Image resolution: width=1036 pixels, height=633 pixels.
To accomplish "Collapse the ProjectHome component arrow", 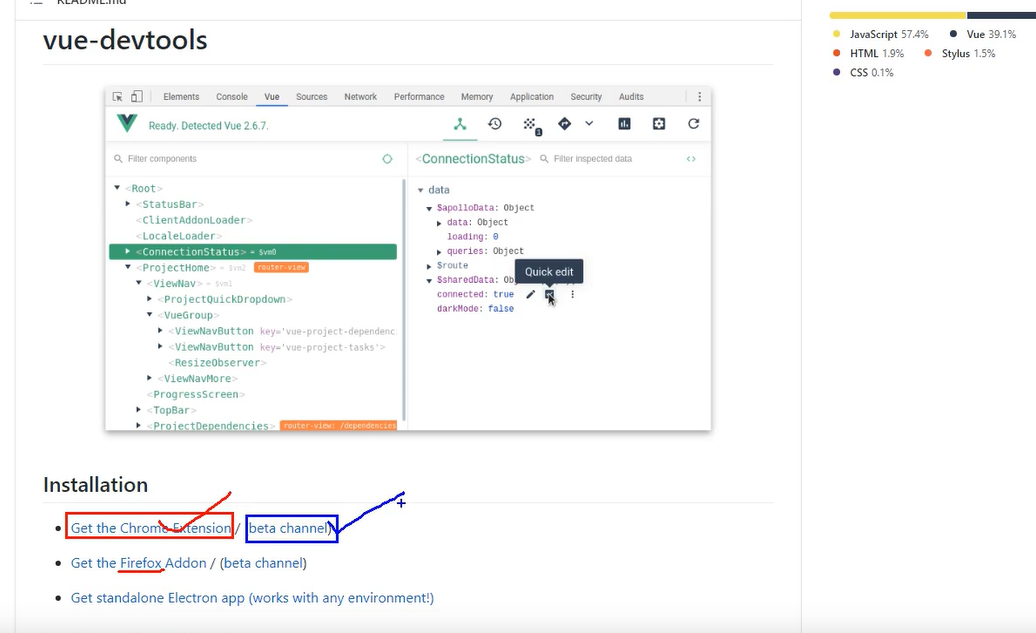I will click(128, 268).
